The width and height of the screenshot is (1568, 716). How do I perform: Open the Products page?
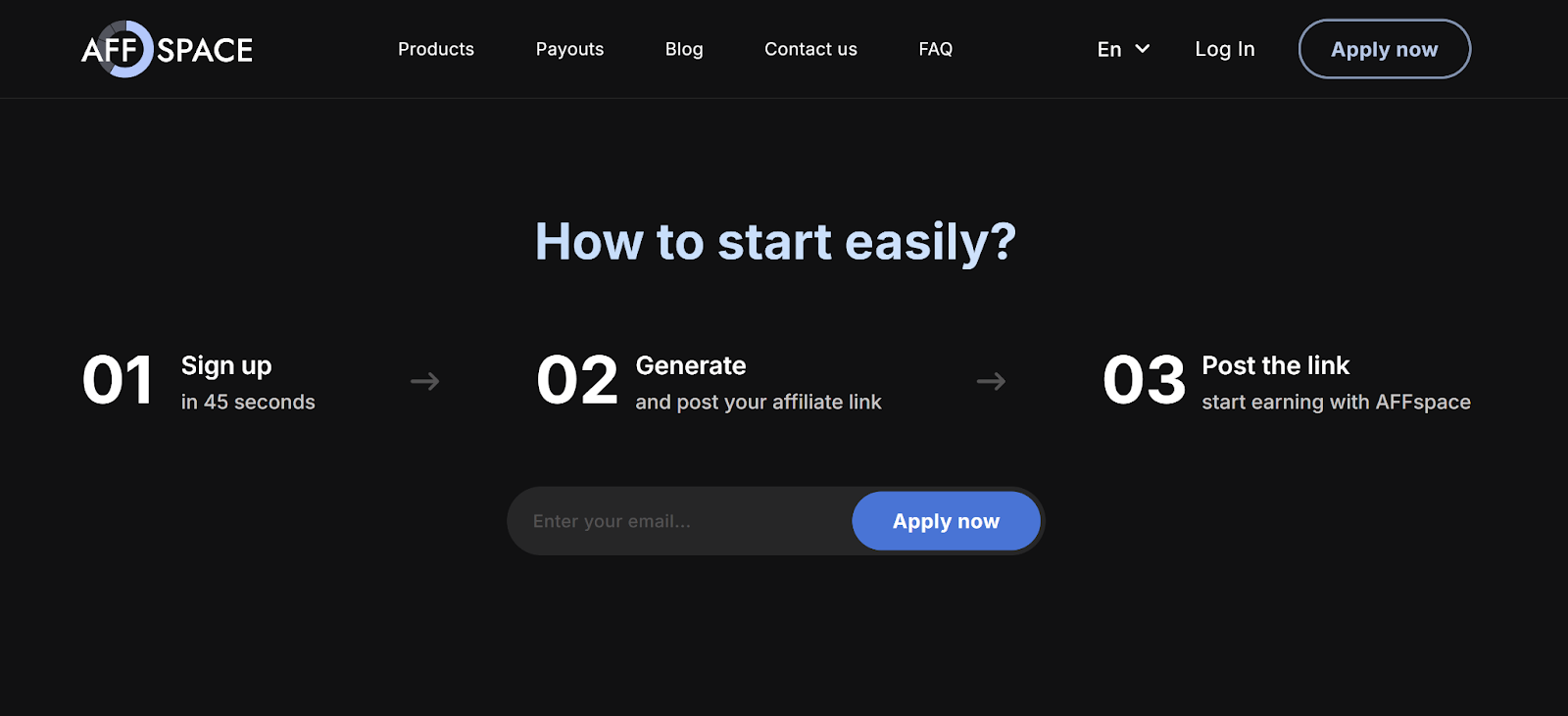point(435,48)
